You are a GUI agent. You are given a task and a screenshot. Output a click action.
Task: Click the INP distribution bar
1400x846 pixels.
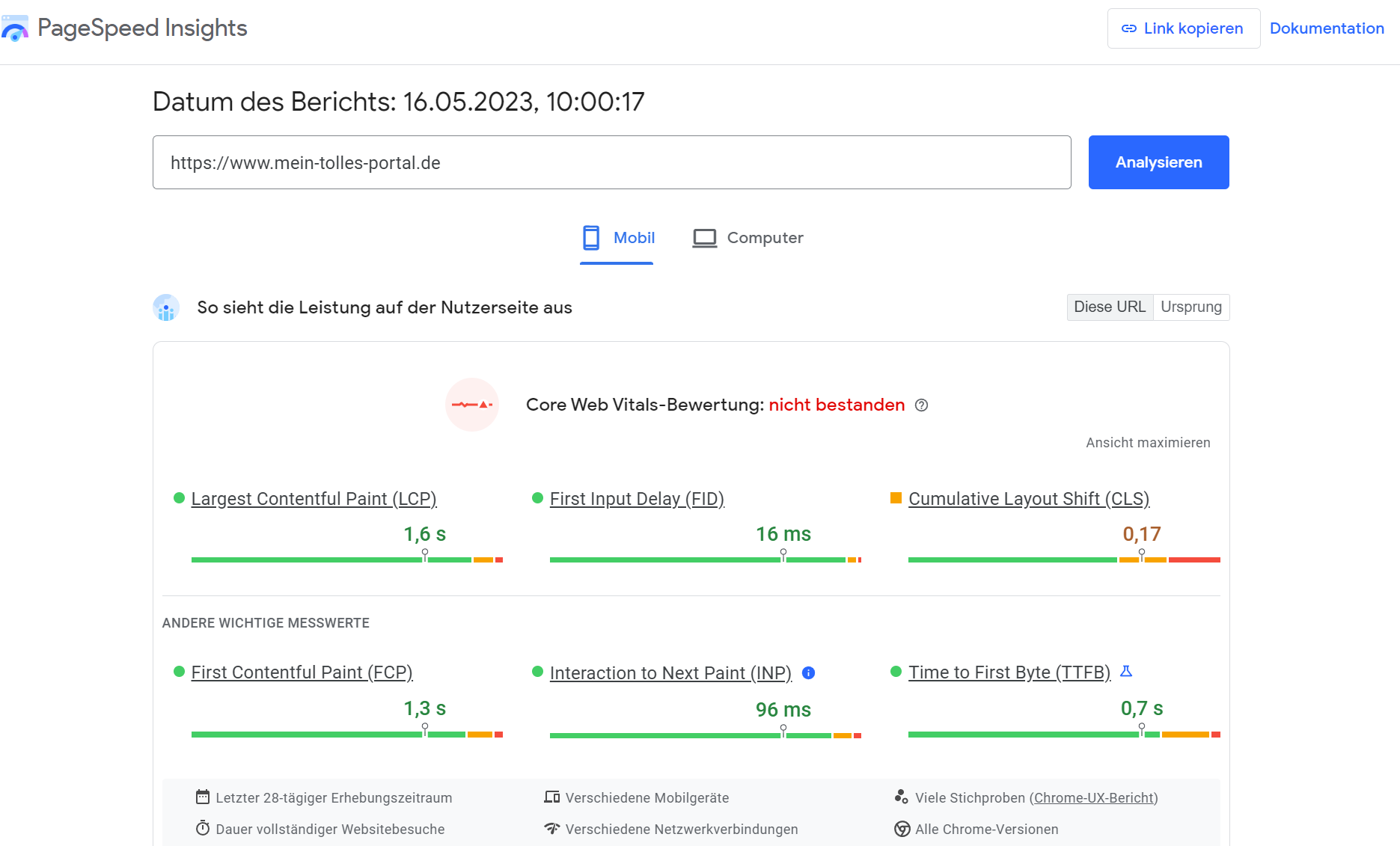pyautogui.click(x=706, y=735)
